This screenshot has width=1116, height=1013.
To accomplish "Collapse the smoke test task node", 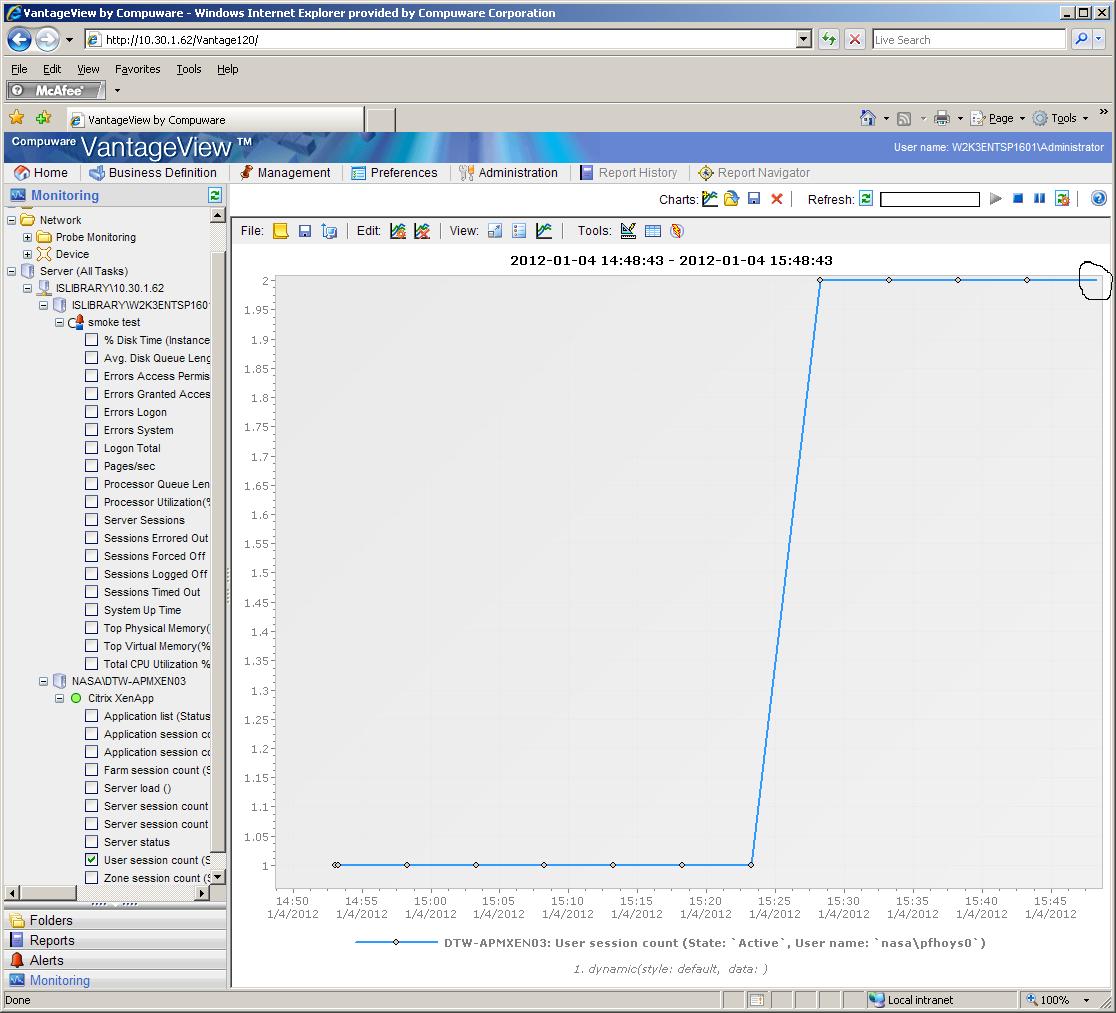I will click(59, 322).
